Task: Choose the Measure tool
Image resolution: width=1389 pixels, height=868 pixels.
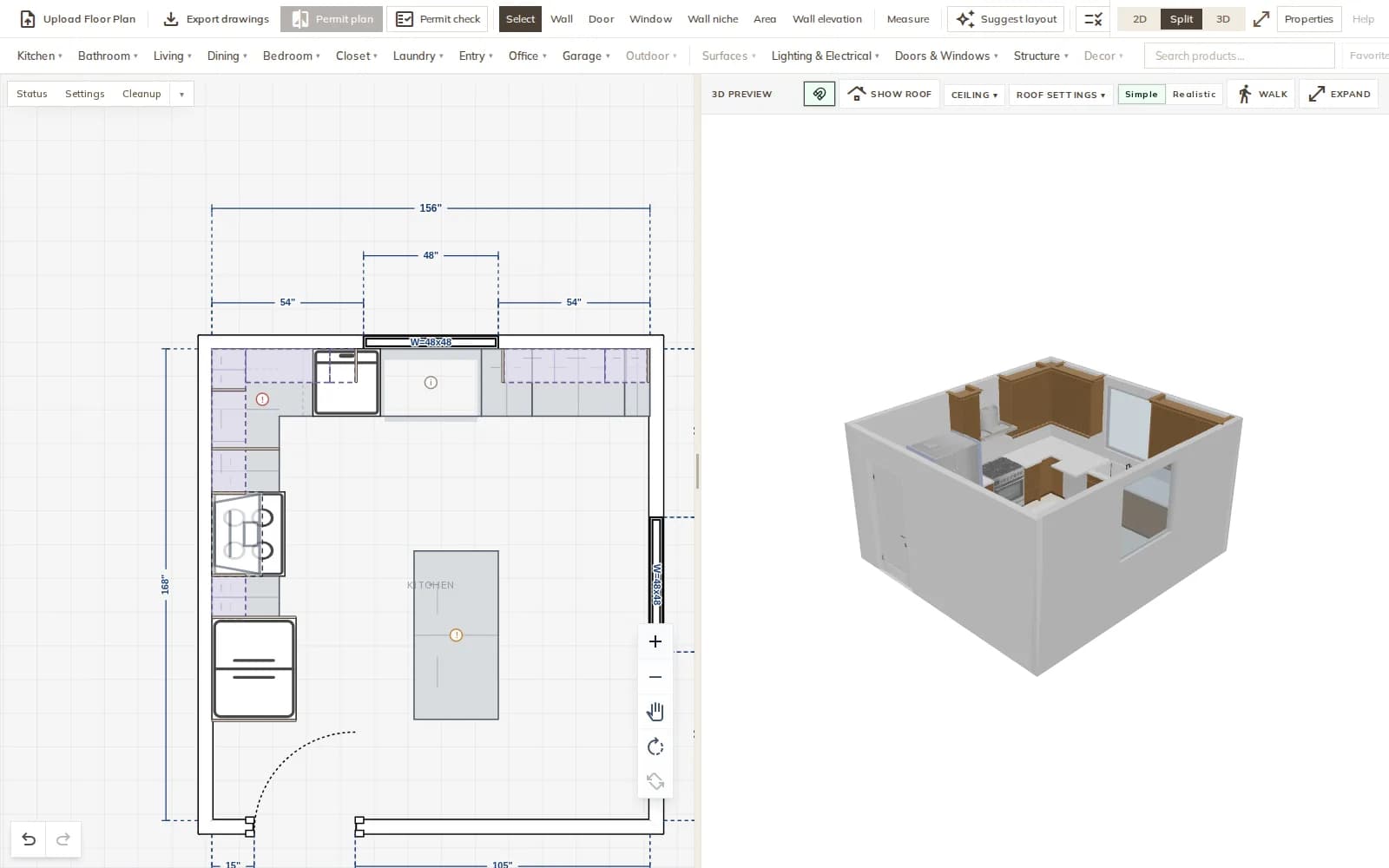Action: point(908,19)
